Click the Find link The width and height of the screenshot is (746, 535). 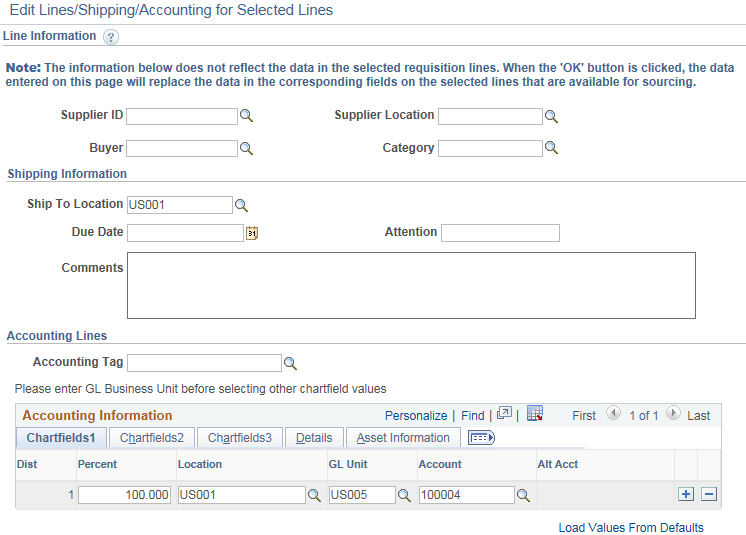coord(472,416)
